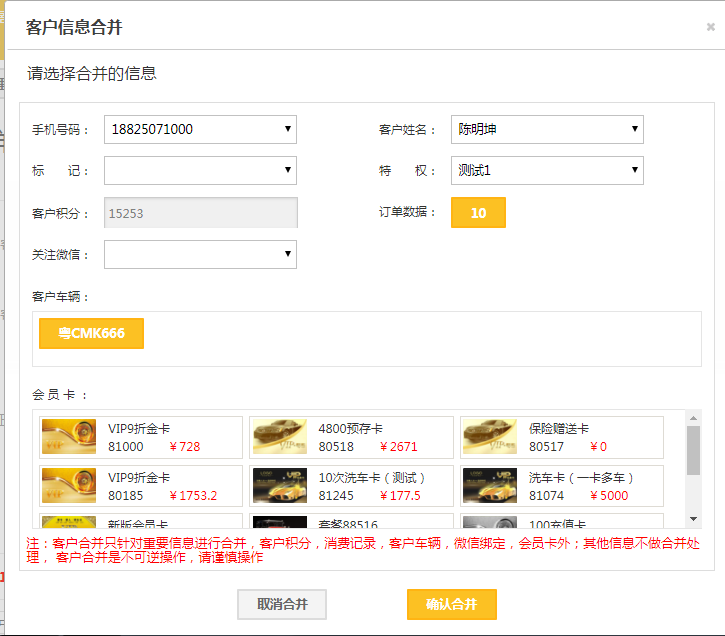Expand the 标记 dropdown
Screen dimensions: 725x636
200,170
